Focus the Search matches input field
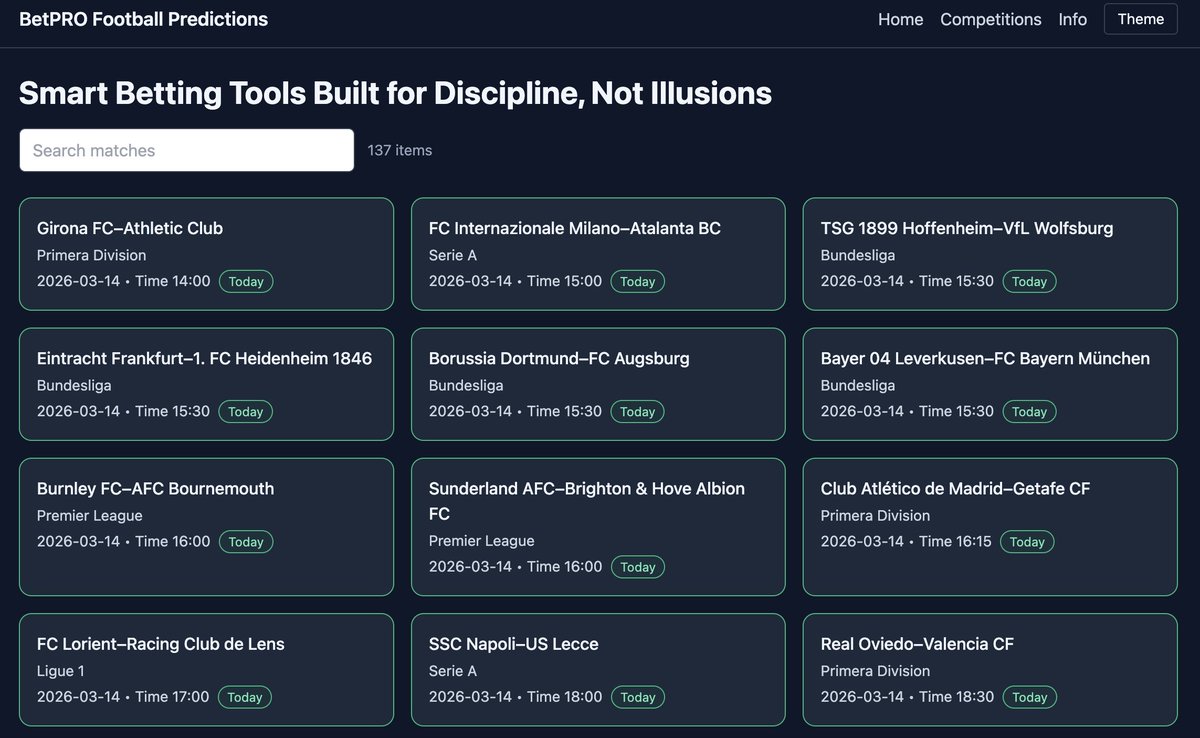 (186, 150)
